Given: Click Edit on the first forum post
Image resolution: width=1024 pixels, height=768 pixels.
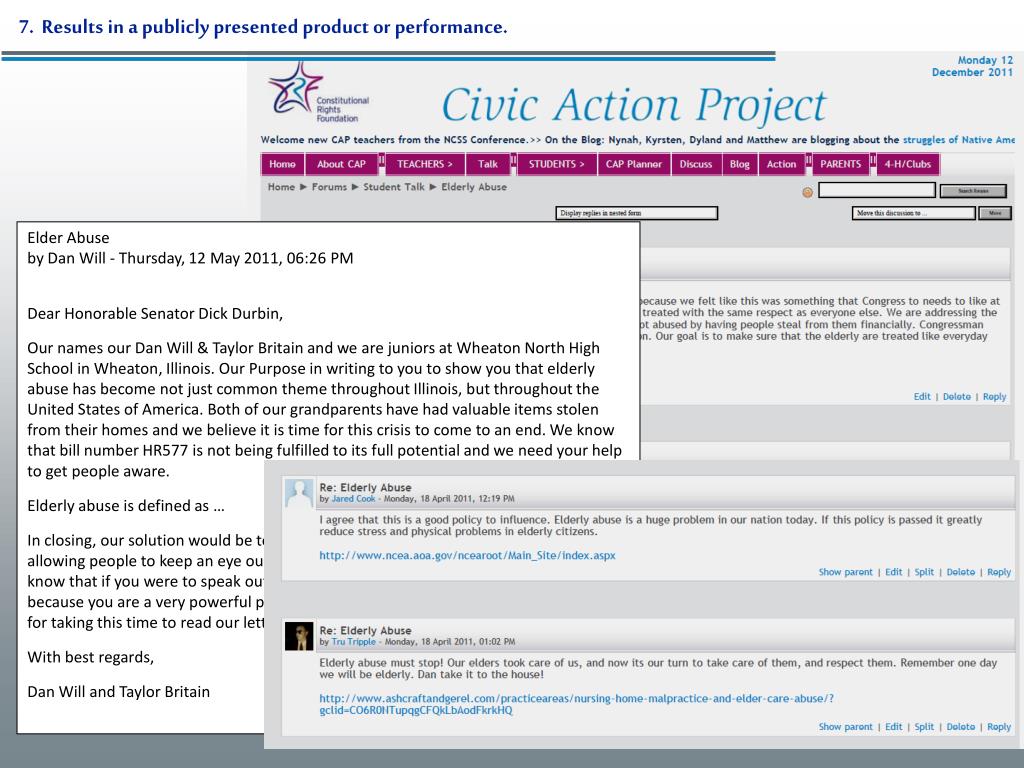Looking at the screenshot, I should pyautogui.click(x=921, y=396).
